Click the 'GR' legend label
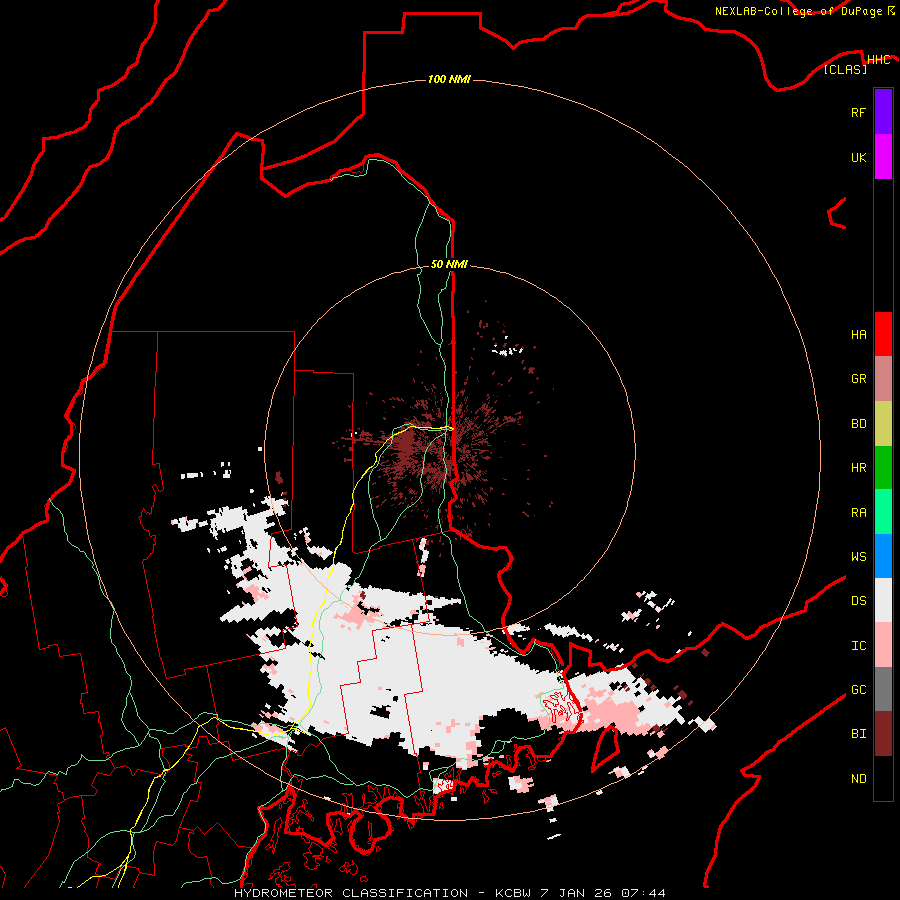The height and width of the screenshot is (900, 900). click(x=858, y=379)
